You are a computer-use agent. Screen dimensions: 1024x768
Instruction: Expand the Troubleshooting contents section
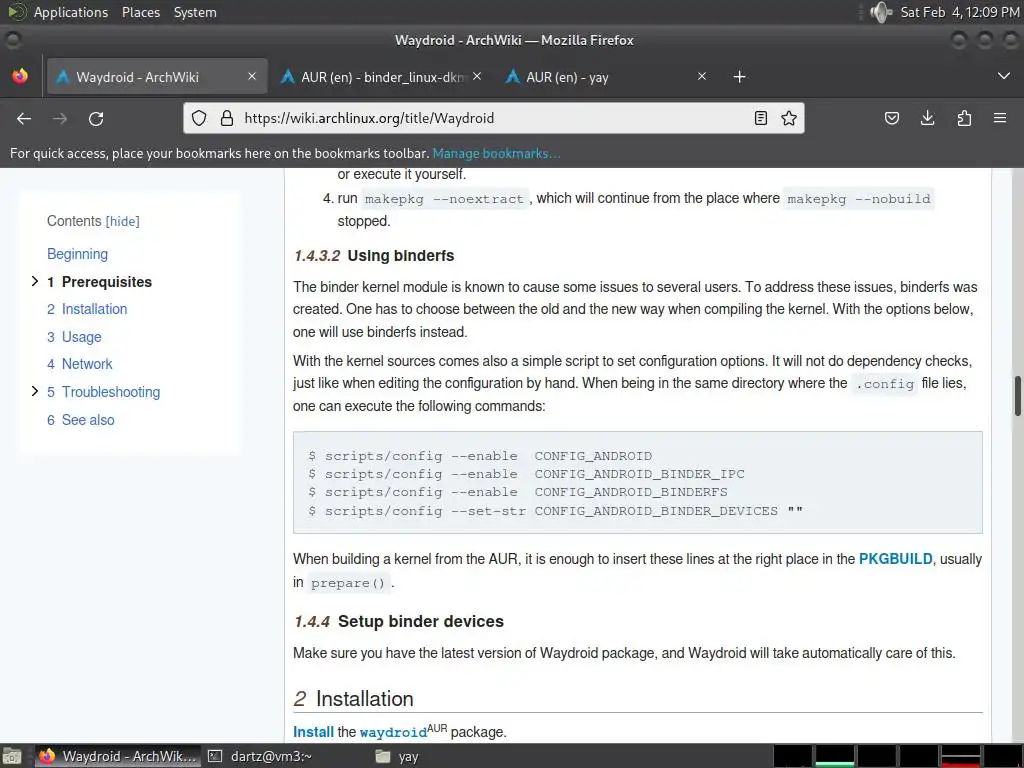click(x=35, y=391)
